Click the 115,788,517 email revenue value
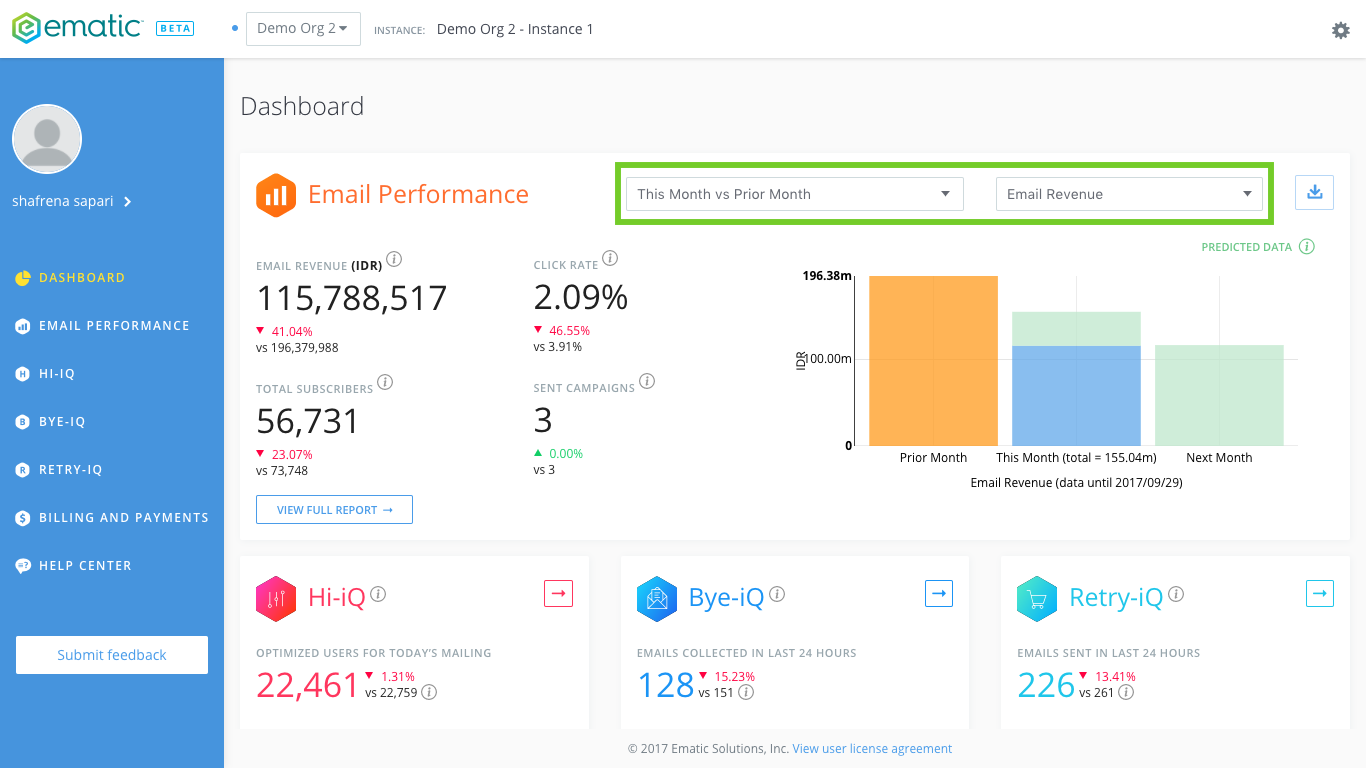 [352, 298]
